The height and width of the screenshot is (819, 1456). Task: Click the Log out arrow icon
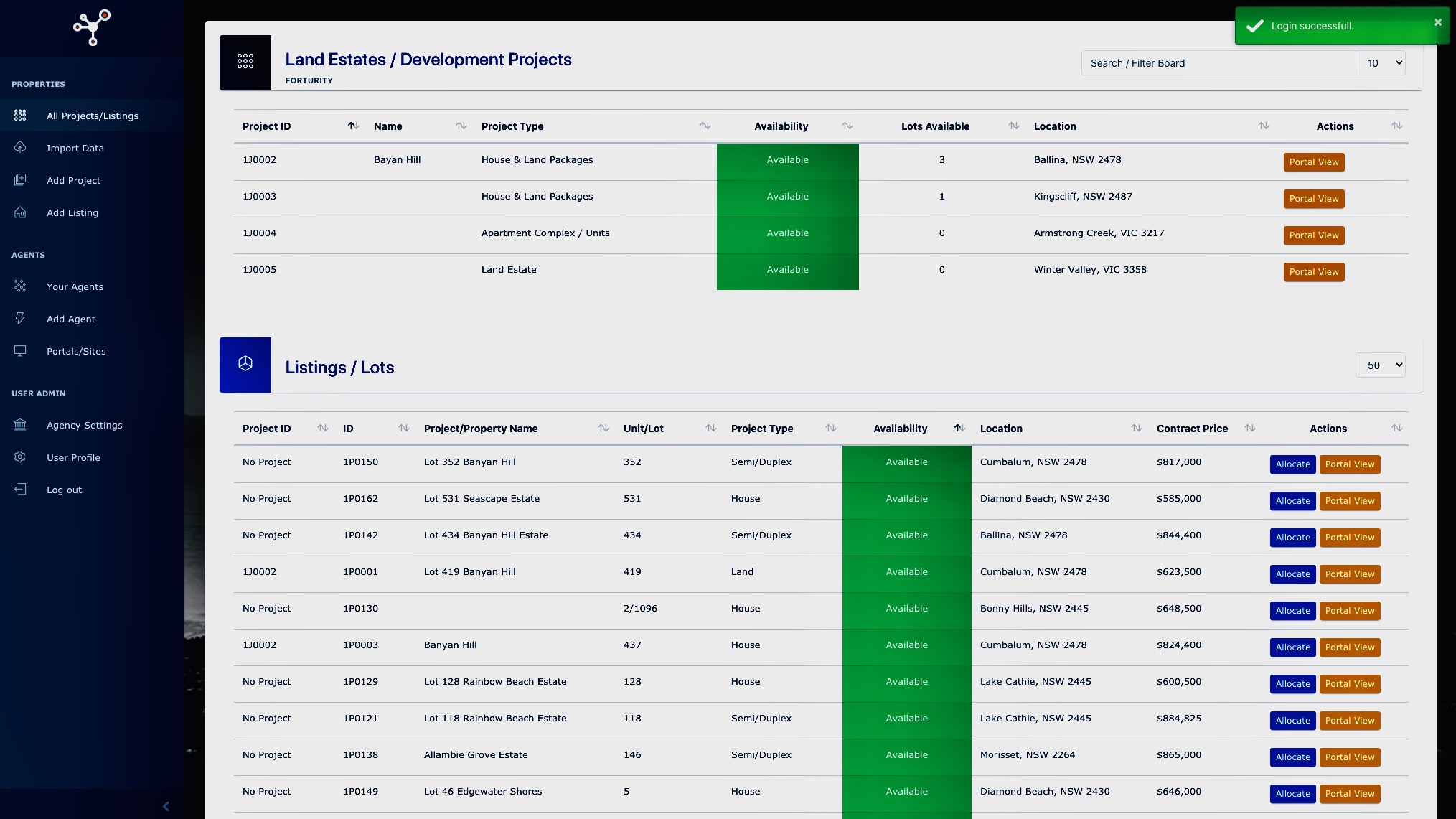(20, 489)
